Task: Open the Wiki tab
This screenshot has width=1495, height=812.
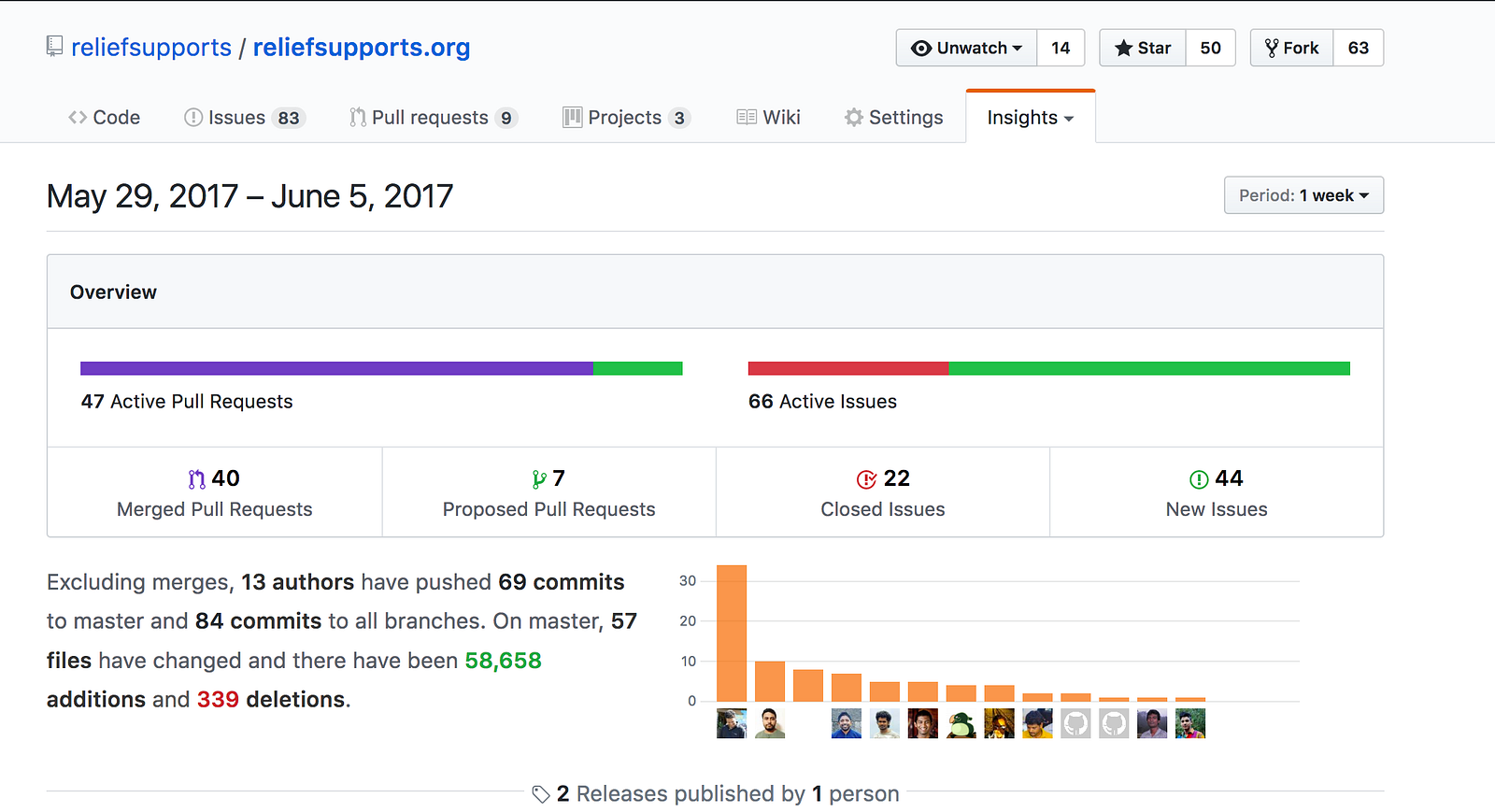Action: (x=769, y=118)
